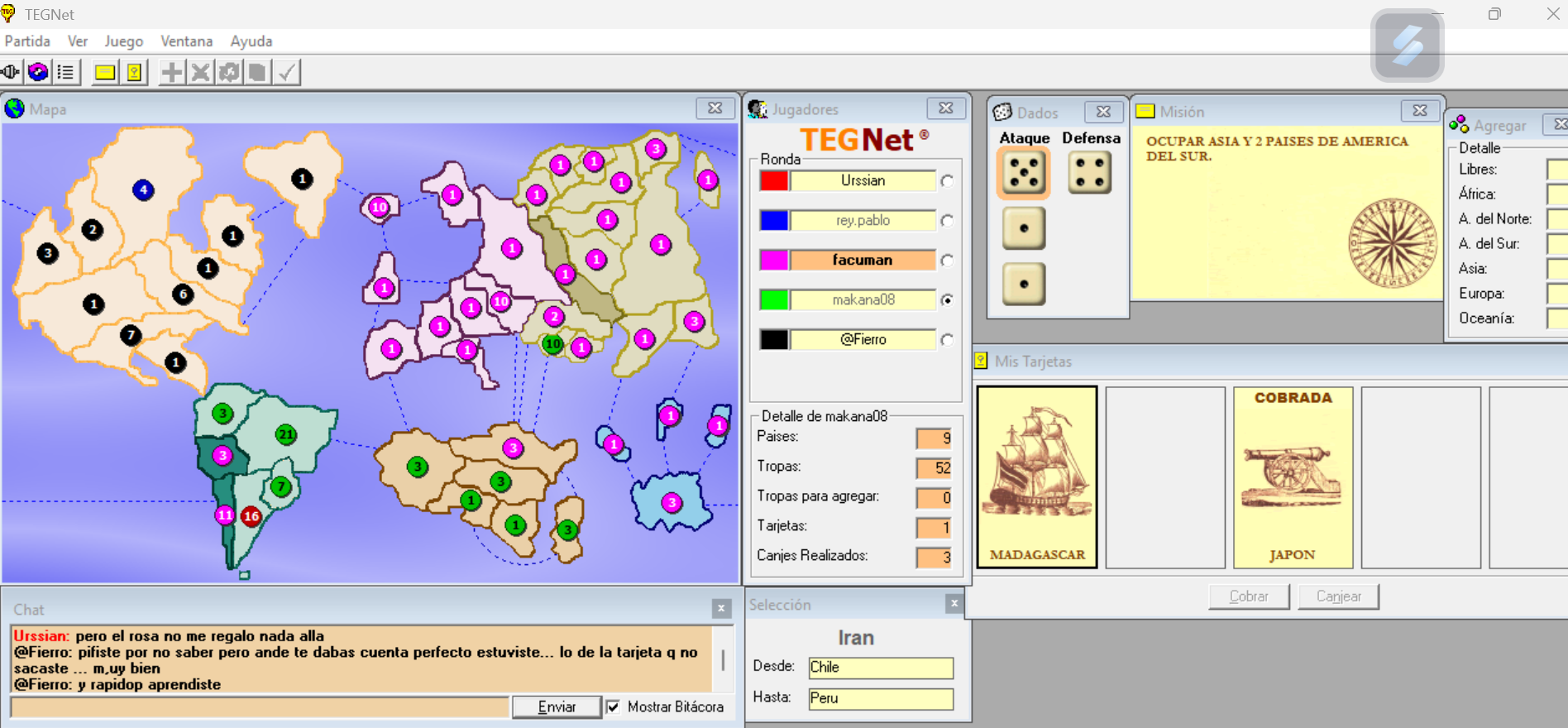Select the @Fierro player name
This screenshot has height=728, width=1568.
pyautogui.click(x=863, y=339)
